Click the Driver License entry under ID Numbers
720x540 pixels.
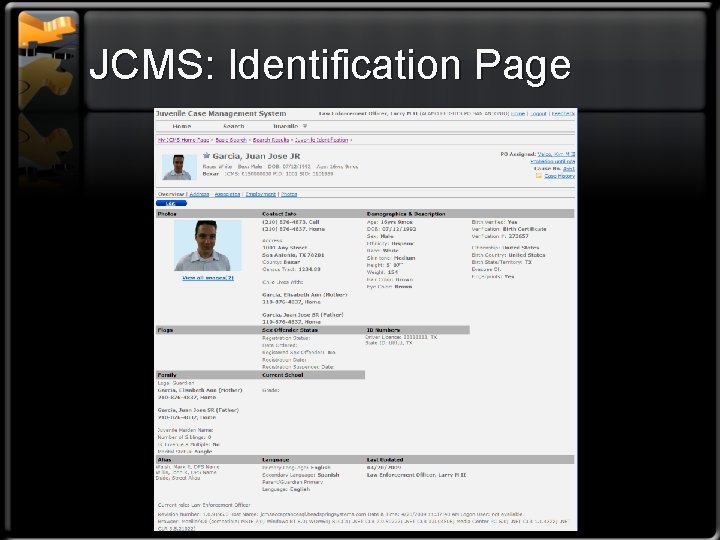coord(401,337)
